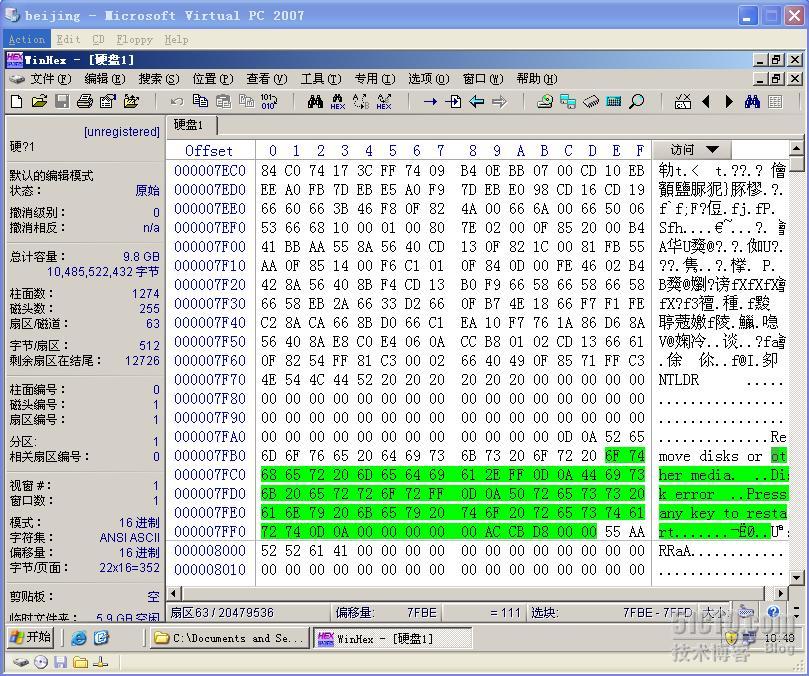Click the black left triangle previous icon
Image resolution: width=809 pixels, height=676 pixels.
[x=706, y=102]
